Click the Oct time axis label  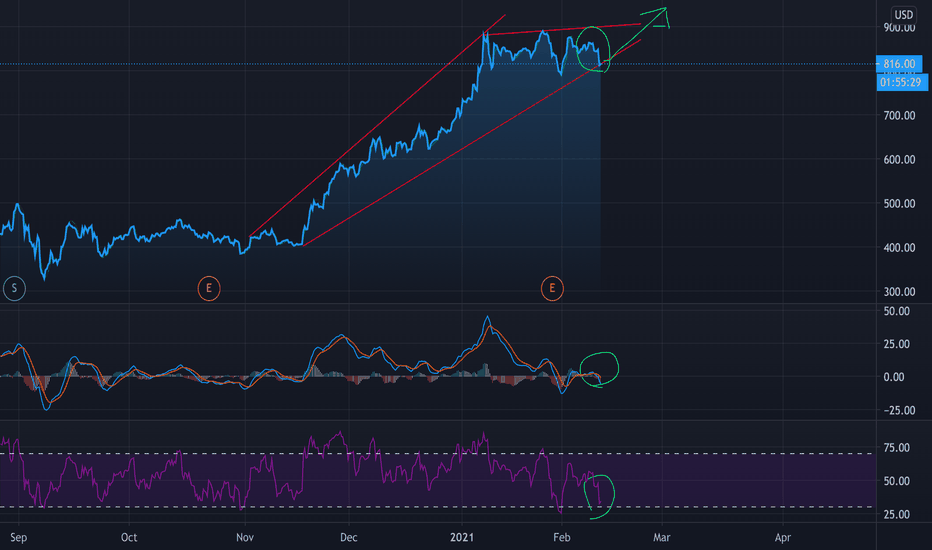(129, 538)
